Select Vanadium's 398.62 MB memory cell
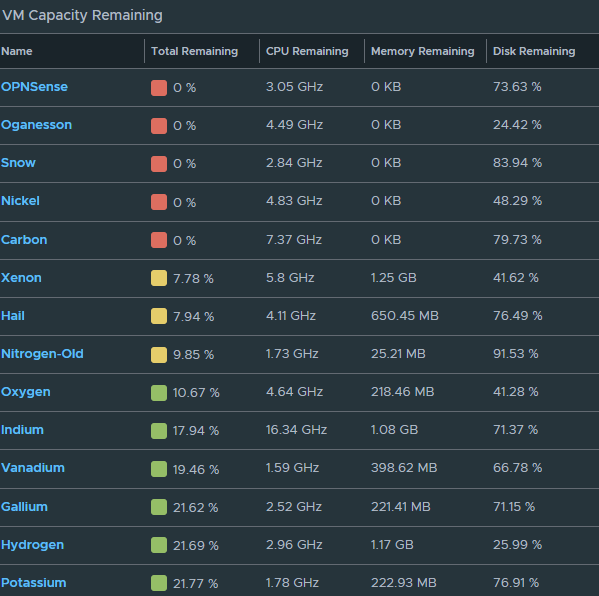This screenshot has height=596, width=599. (404, 468)
